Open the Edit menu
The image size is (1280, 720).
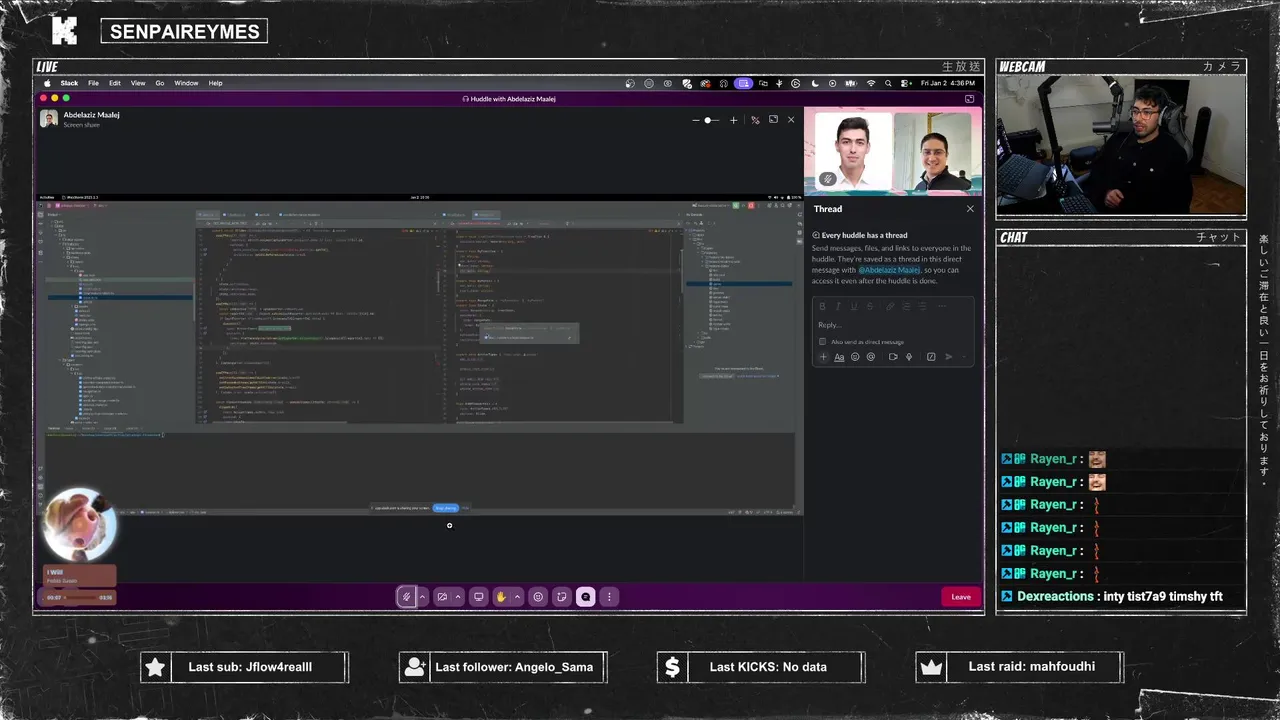pos(115,83)
